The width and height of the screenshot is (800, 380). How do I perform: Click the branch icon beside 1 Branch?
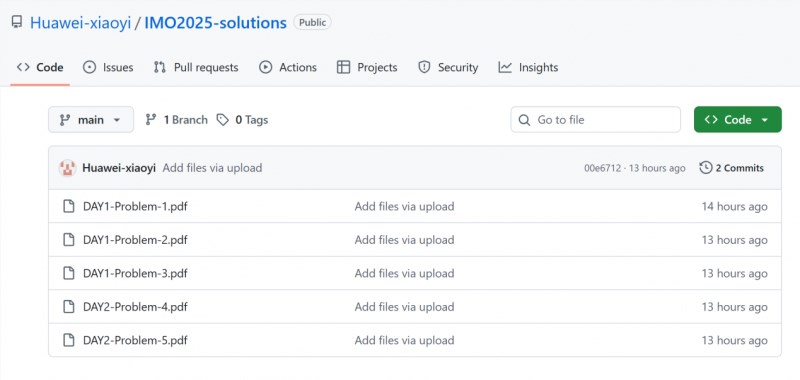pos(151,120)
